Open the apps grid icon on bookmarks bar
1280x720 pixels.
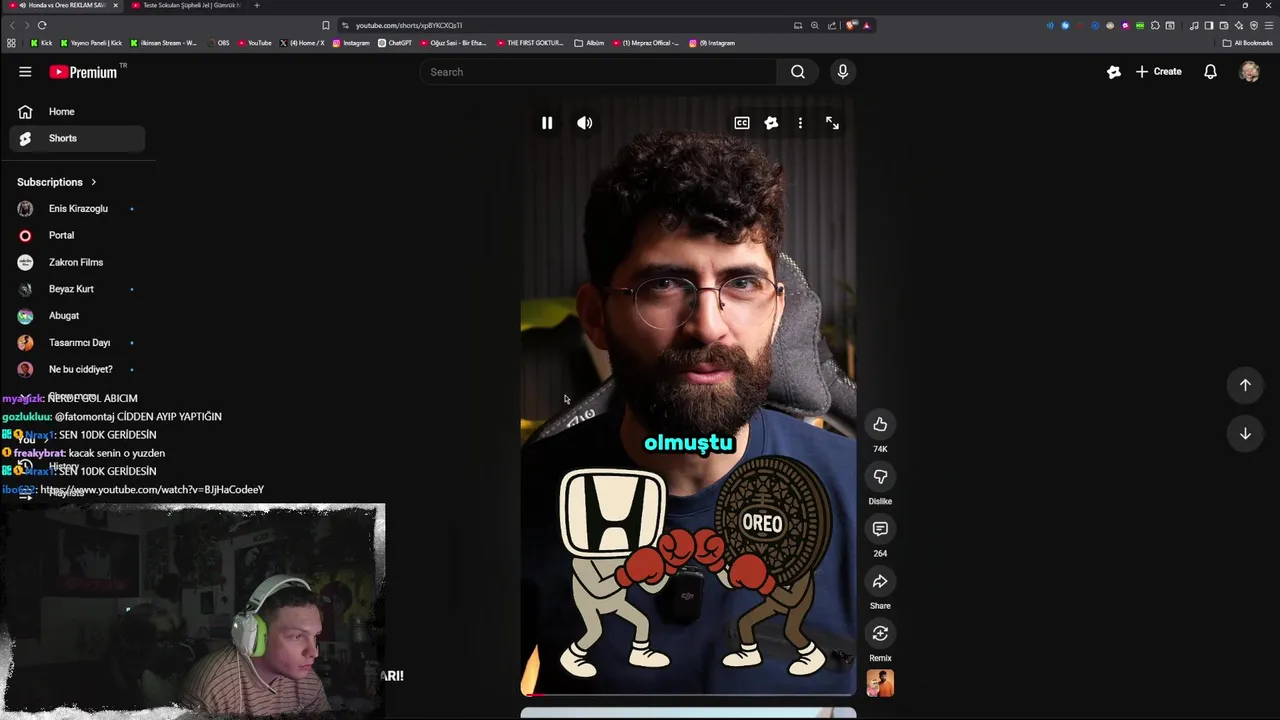(11, 43)
